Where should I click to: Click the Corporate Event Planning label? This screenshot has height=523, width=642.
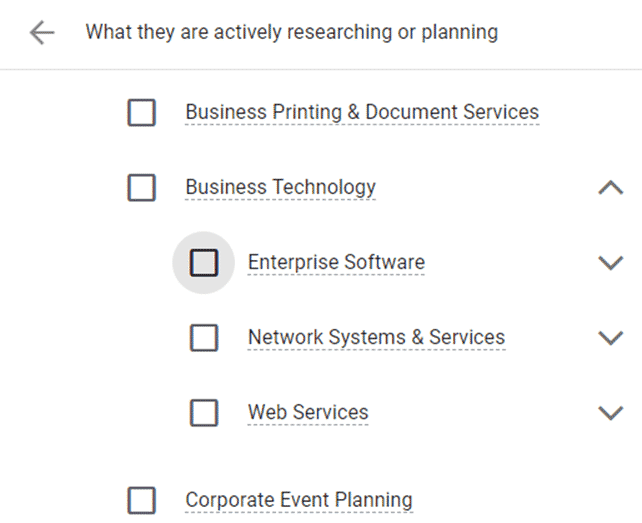click(299, 500)
